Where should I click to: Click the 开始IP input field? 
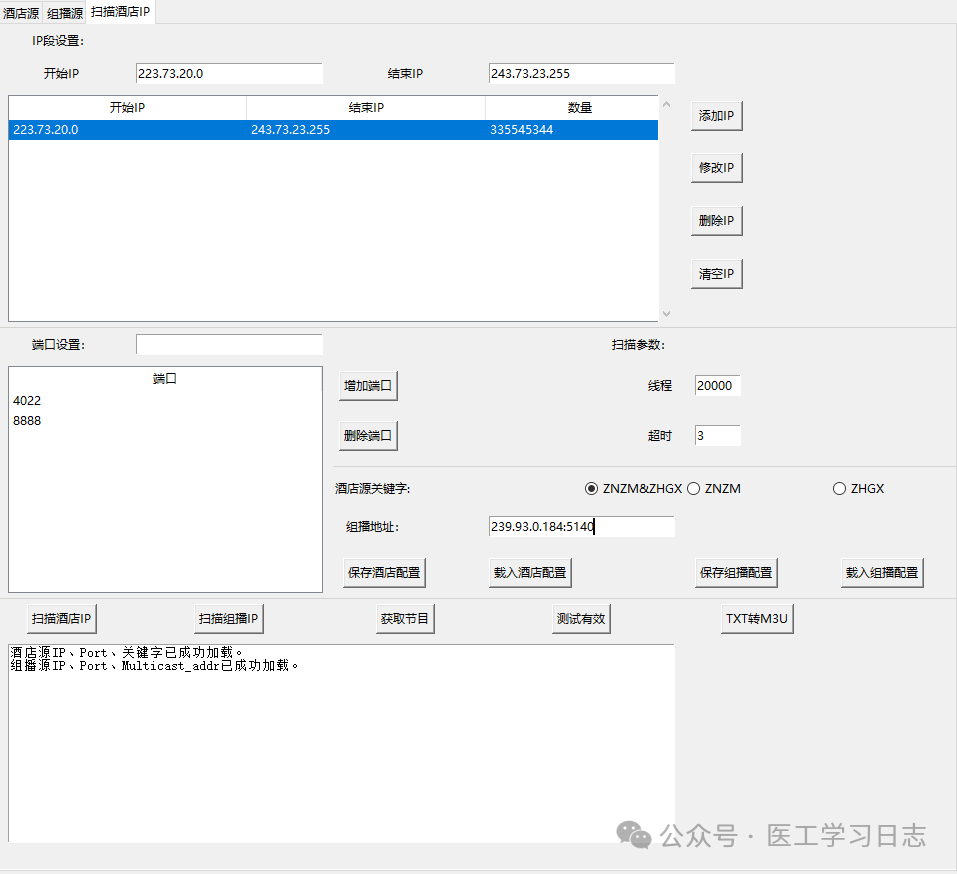coord(229,73)
